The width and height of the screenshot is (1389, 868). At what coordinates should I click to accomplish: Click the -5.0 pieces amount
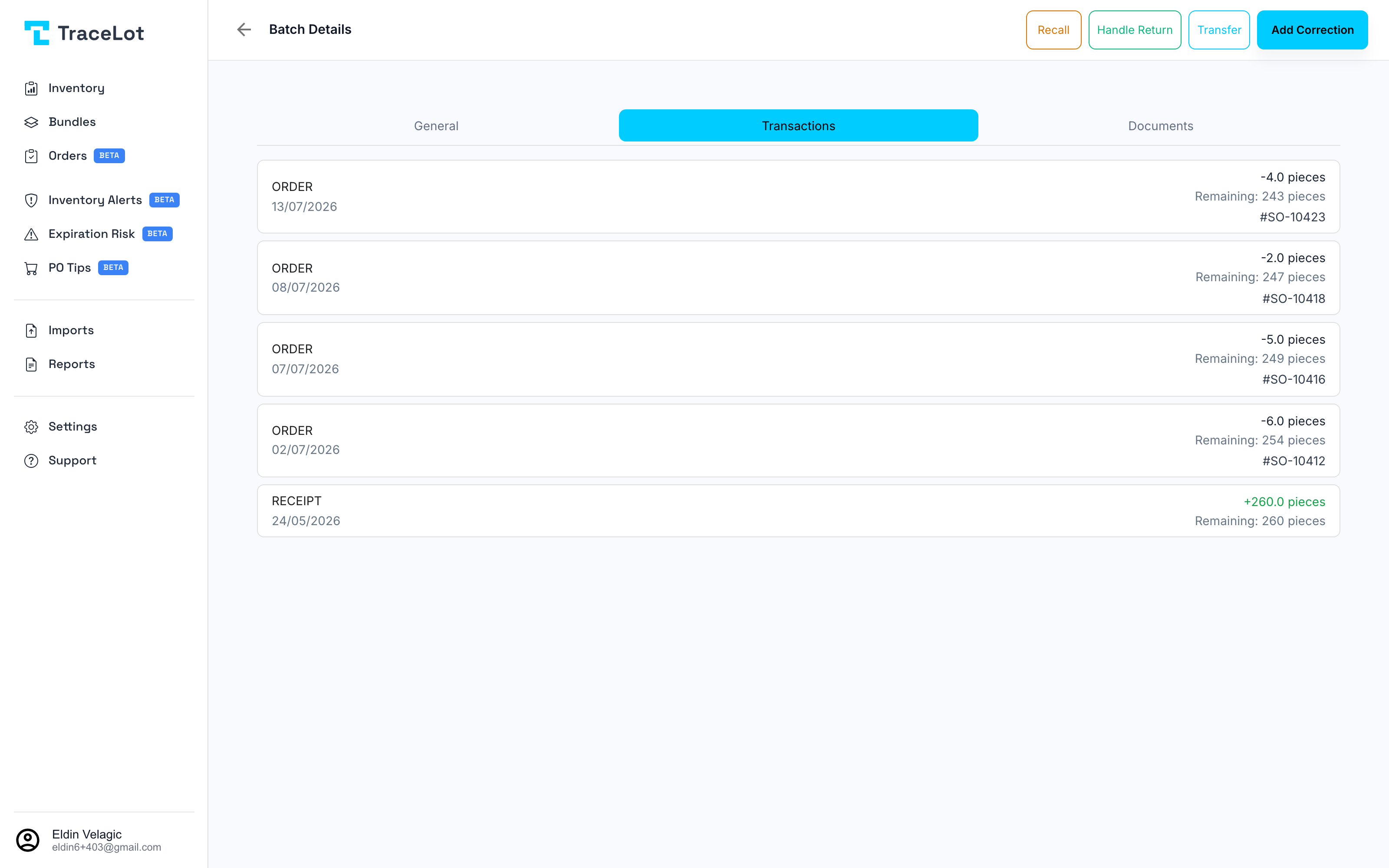point(1293,340)
